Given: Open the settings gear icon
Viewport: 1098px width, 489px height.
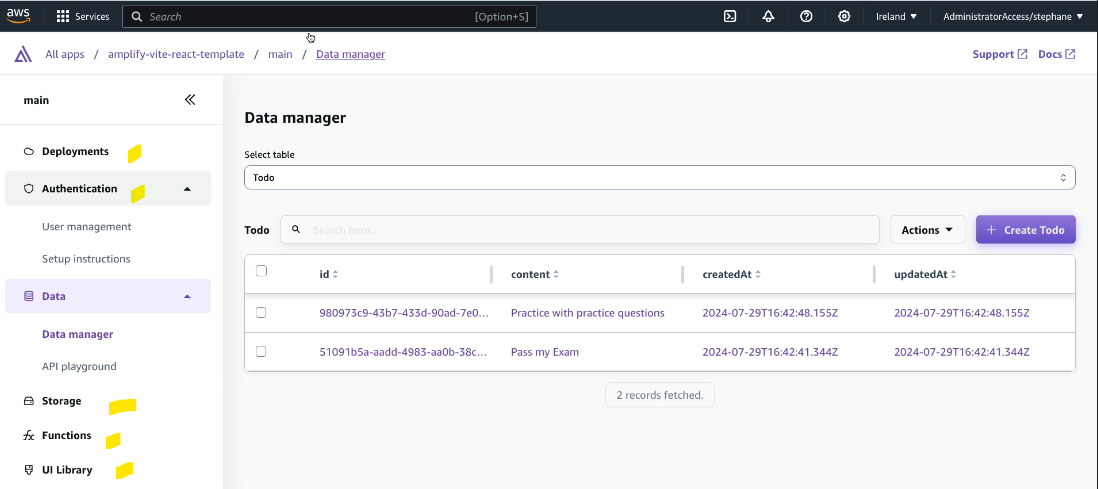Looking at the screenshot, I should [x=844, y=16].
